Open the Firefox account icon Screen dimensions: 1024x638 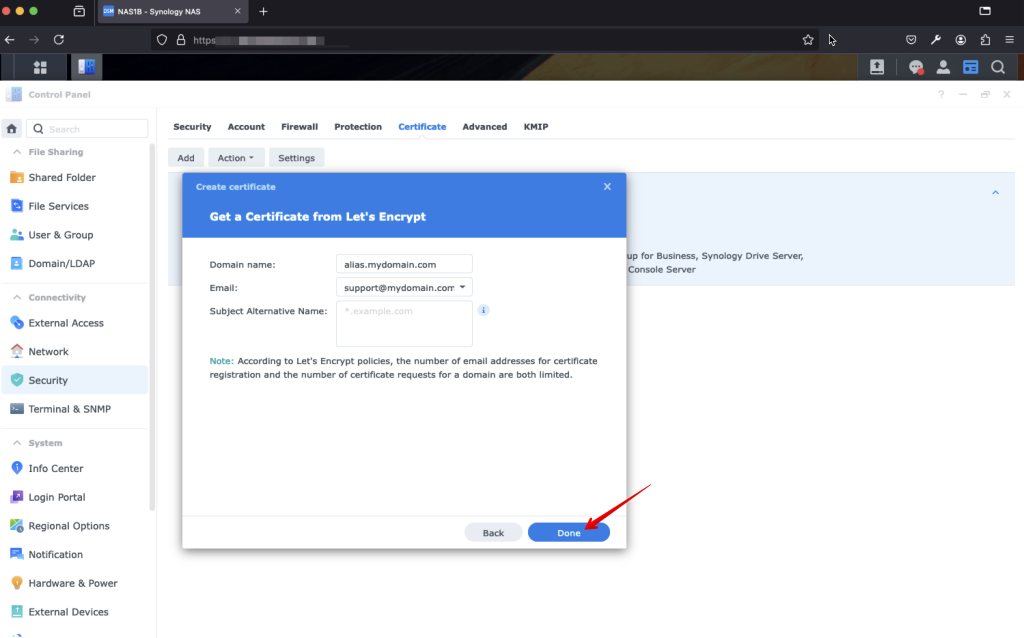(961, 40)
